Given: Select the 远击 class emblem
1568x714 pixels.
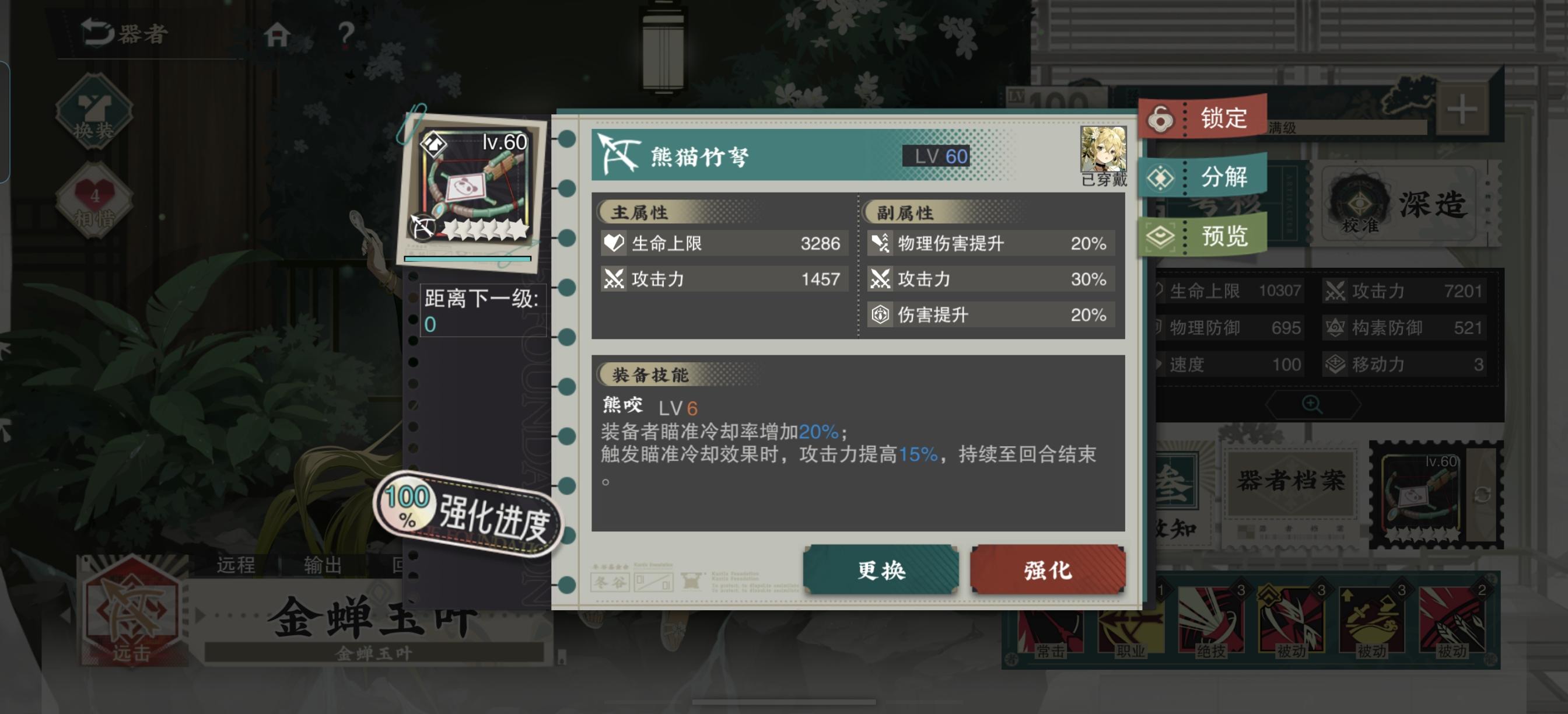Looking at the screenshot, I should pyautogui.click(x=131, y=615).
